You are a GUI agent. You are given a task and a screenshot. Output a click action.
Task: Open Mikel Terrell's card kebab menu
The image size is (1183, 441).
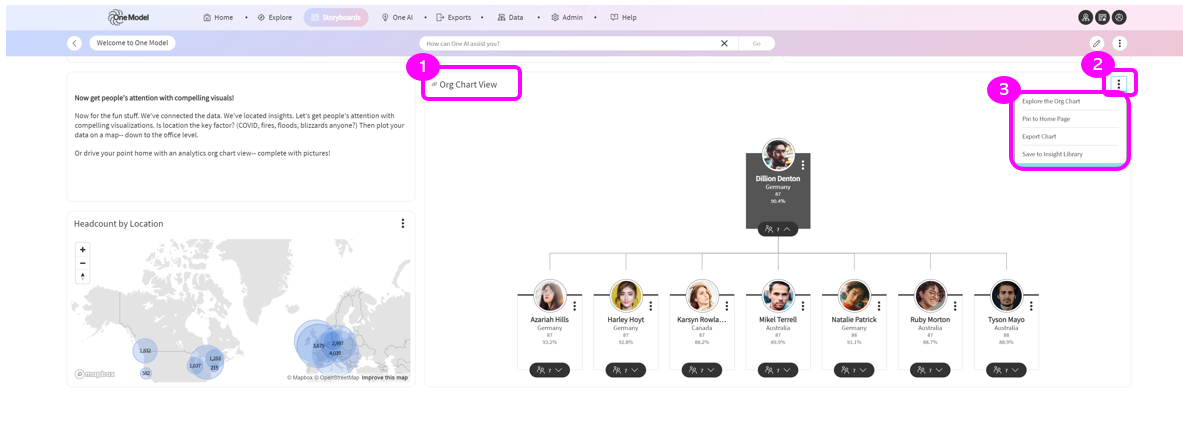(804, 306)
